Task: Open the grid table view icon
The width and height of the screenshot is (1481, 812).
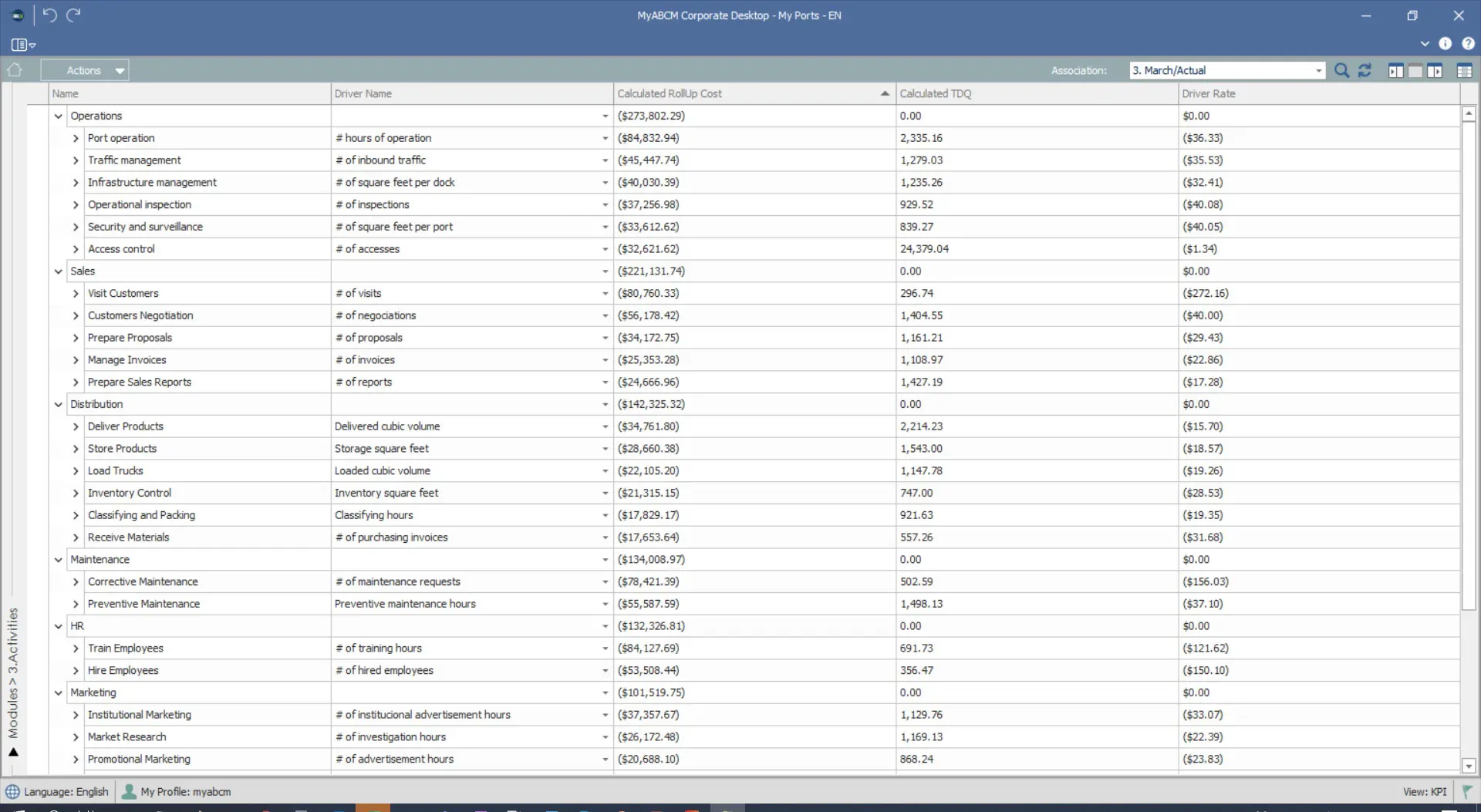Action: [x=1464, y=71]
